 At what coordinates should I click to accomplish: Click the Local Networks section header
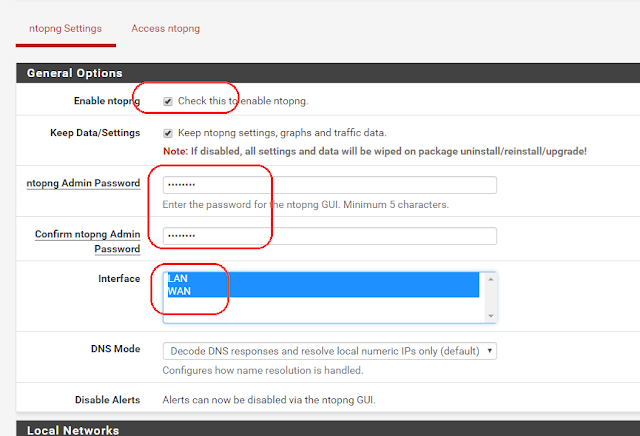(328, 428)
